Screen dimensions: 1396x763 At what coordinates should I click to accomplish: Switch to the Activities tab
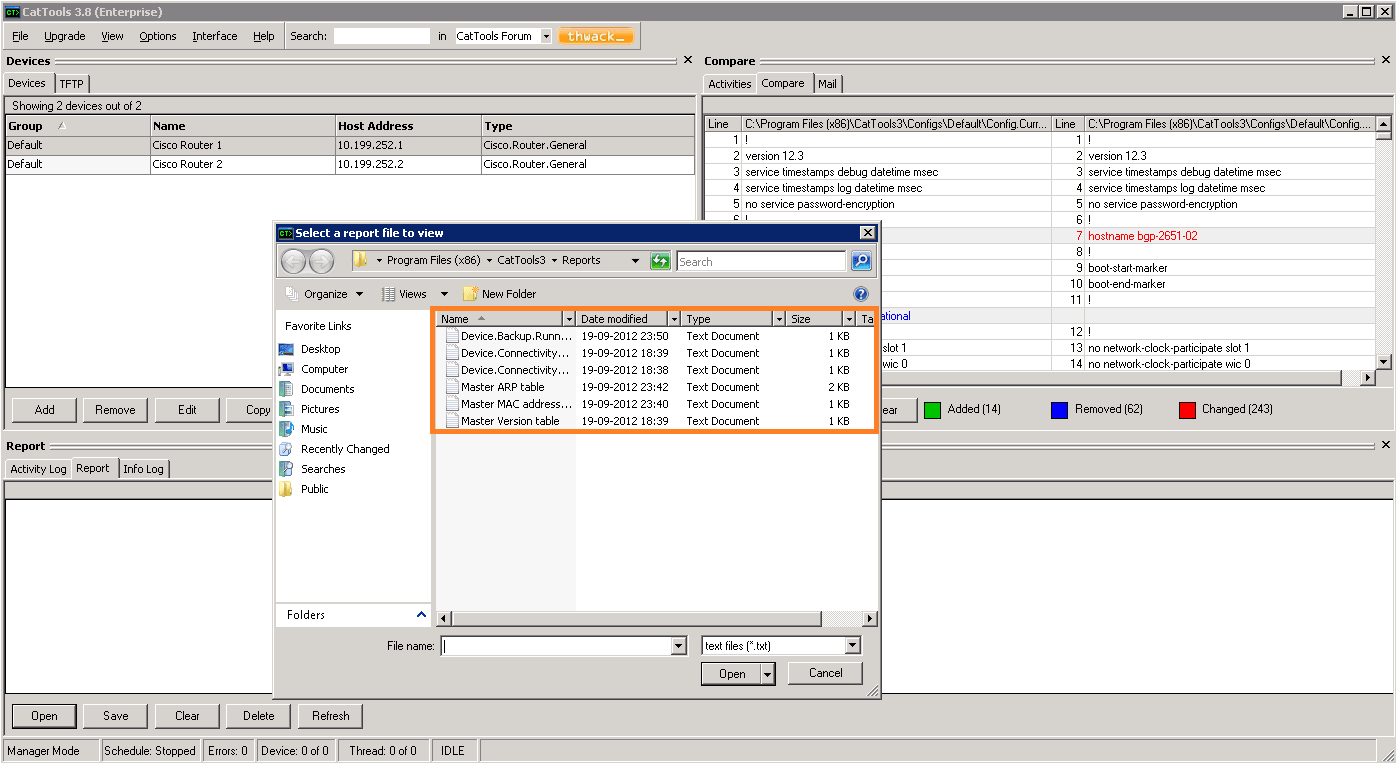(x=730, y=84)
